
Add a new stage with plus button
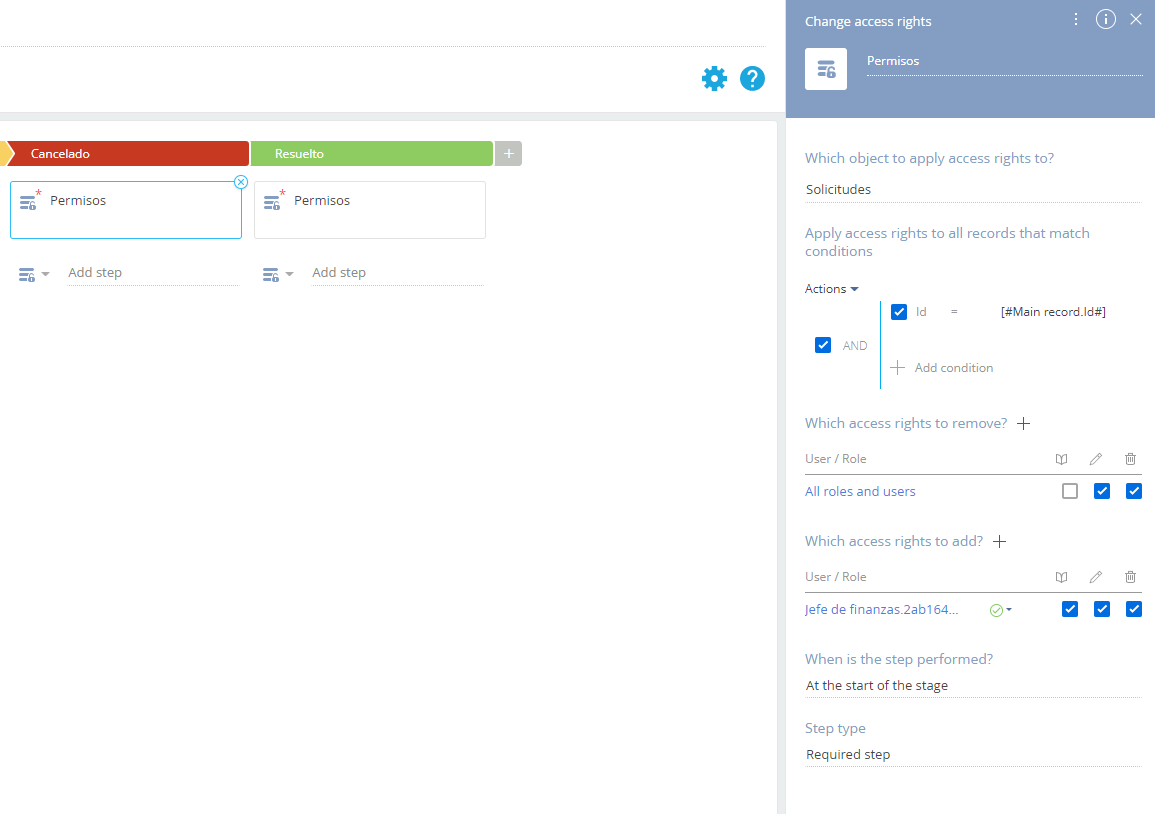(508, 153)
